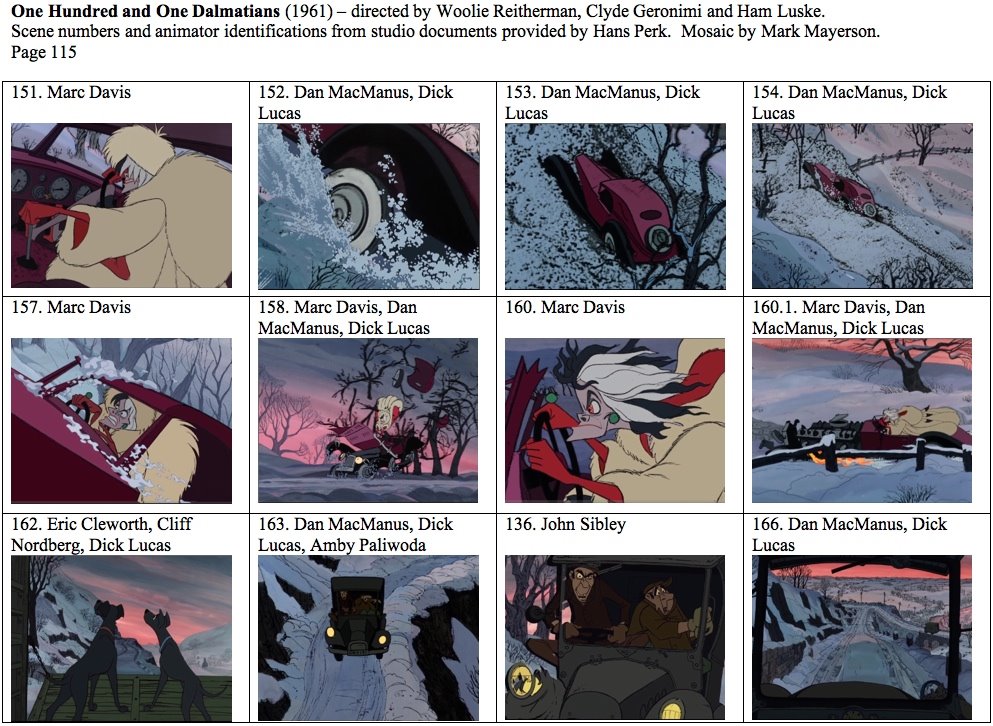
Task: Click scene 154 car on hillside image
Action: [862, 206]
